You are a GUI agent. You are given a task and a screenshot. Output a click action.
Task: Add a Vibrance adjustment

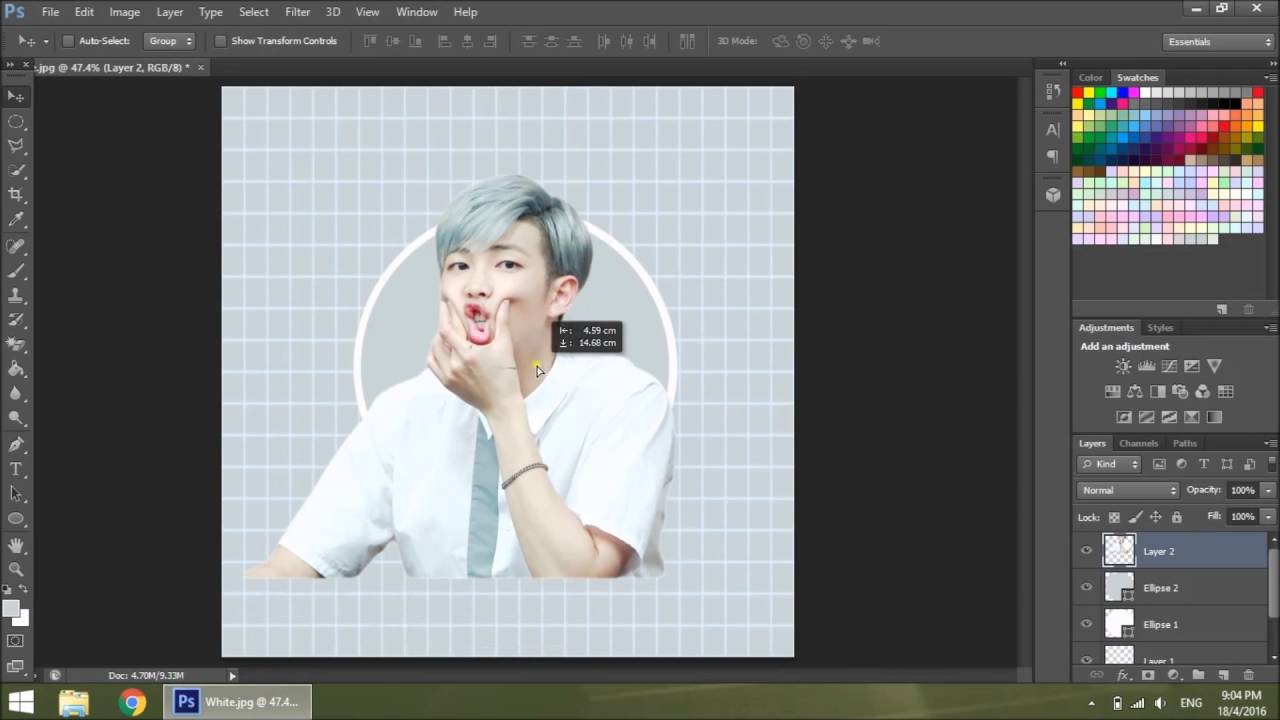(1214, 367)
